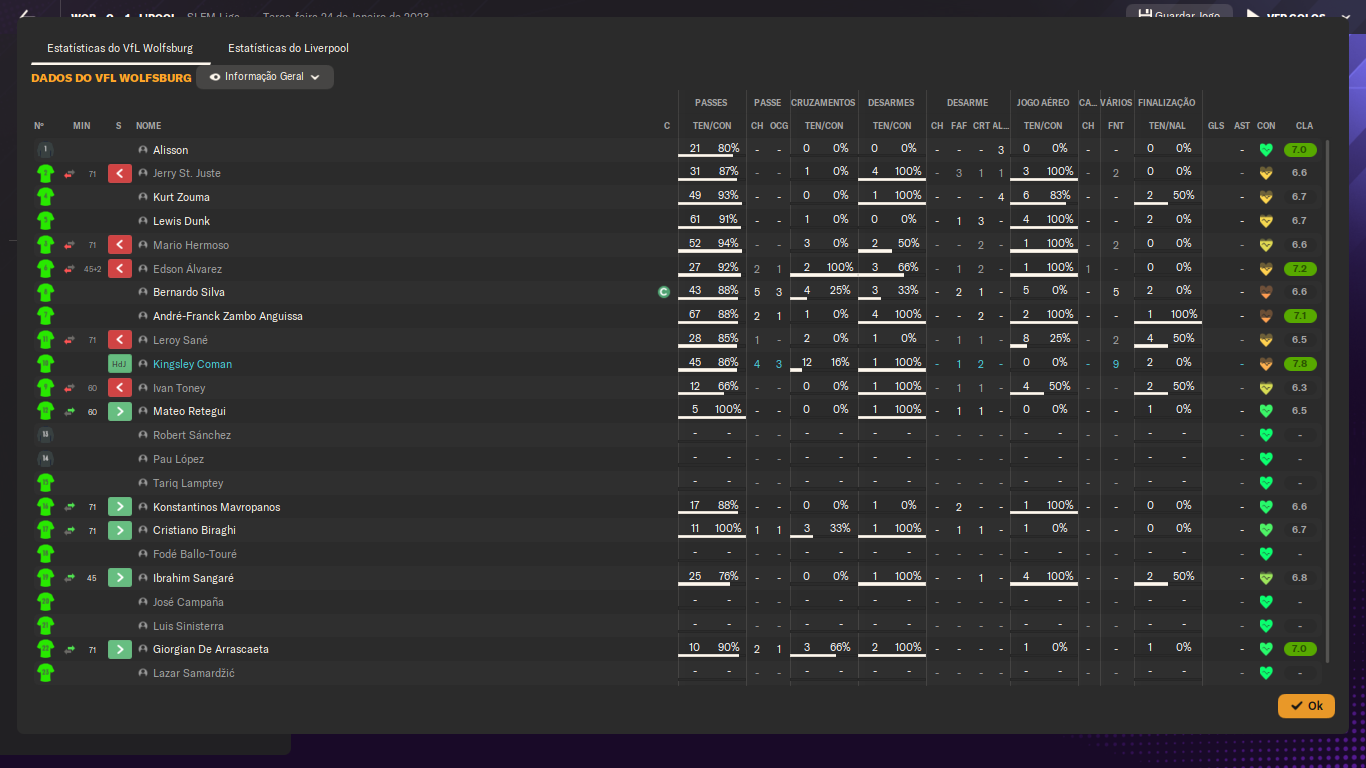Click the person icon beside Tariq Lamptey
Screen dimensions: 1366x768
click(x=143, y=483)
